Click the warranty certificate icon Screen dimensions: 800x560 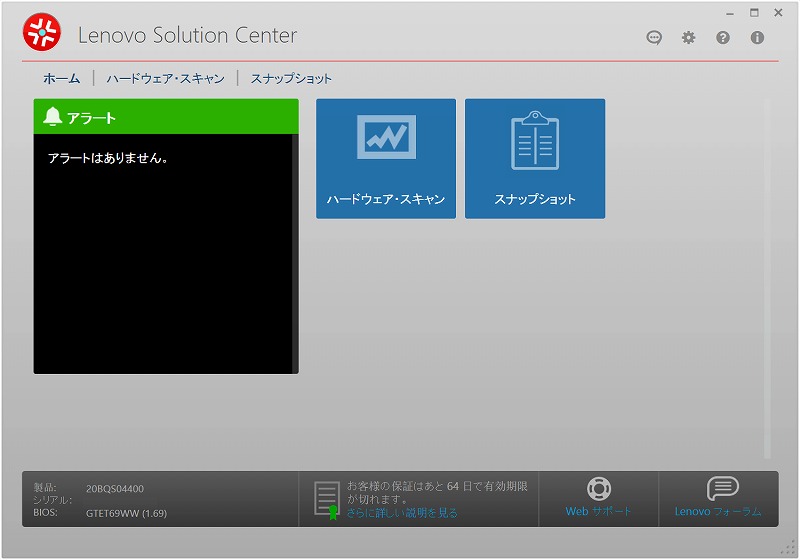point(327,500)
